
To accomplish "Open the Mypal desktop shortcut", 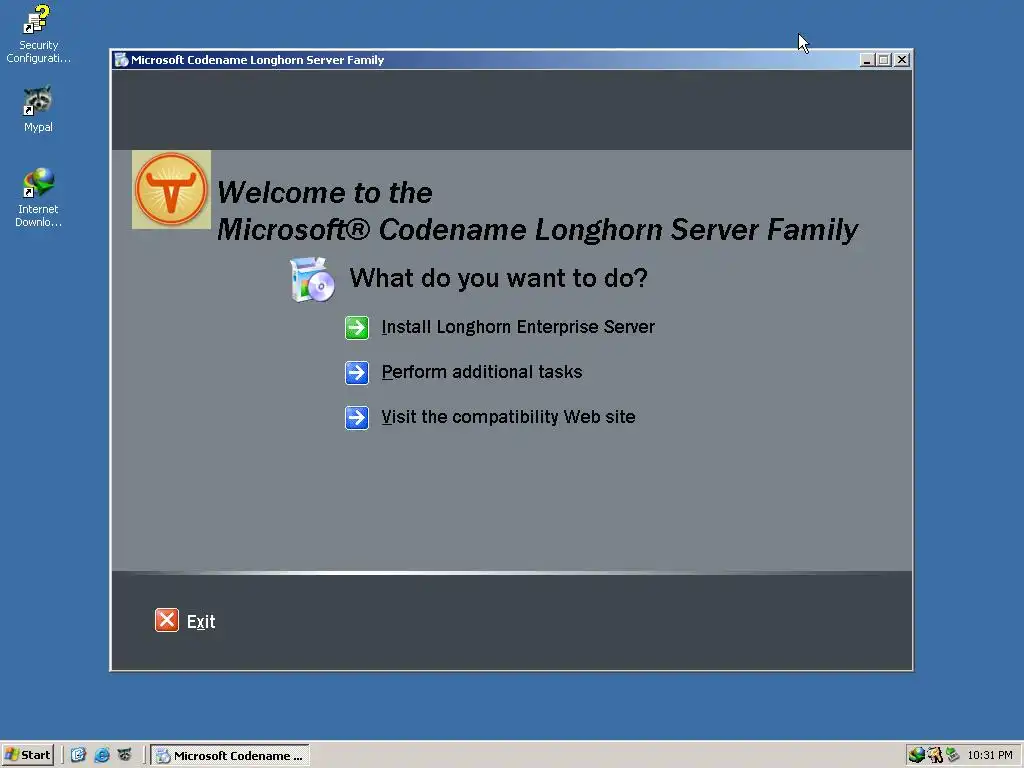I will [38, 109].
